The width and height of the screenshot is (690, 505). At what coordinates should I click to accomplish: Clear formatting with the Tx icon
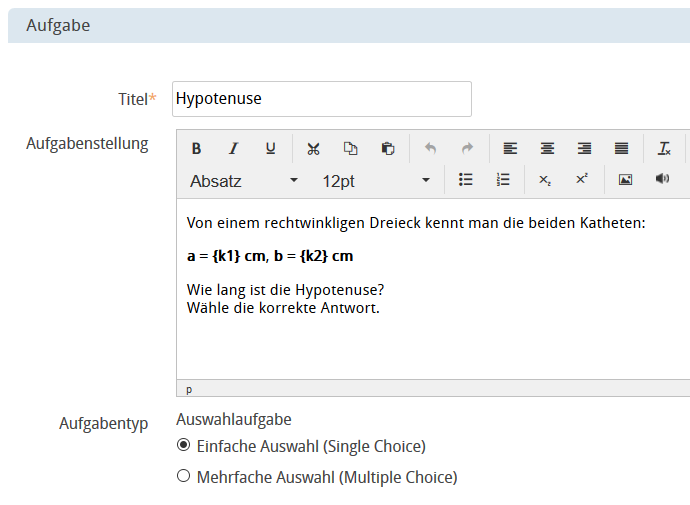click(x=664, y=149)
